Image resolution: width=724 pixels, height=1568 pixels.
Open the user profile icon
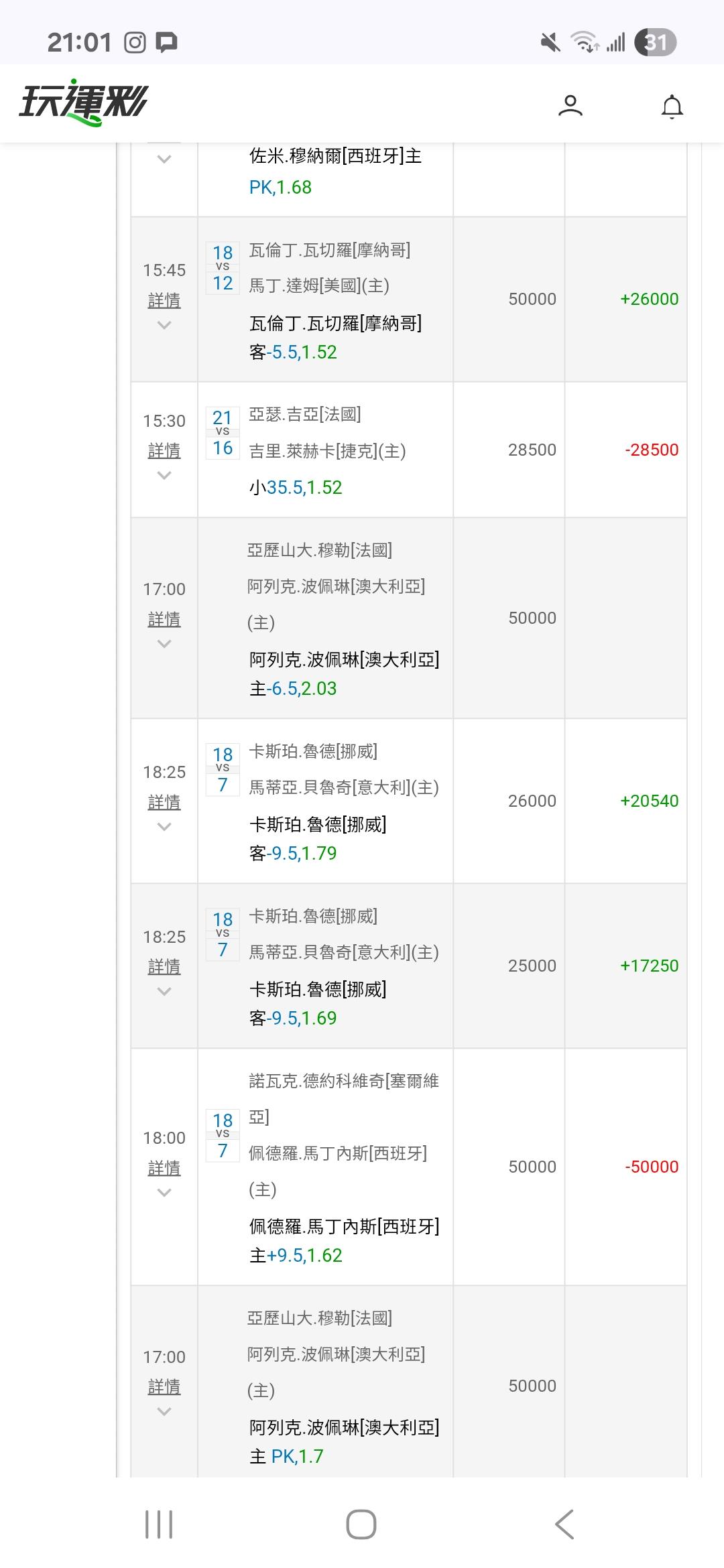pos(570,106)
